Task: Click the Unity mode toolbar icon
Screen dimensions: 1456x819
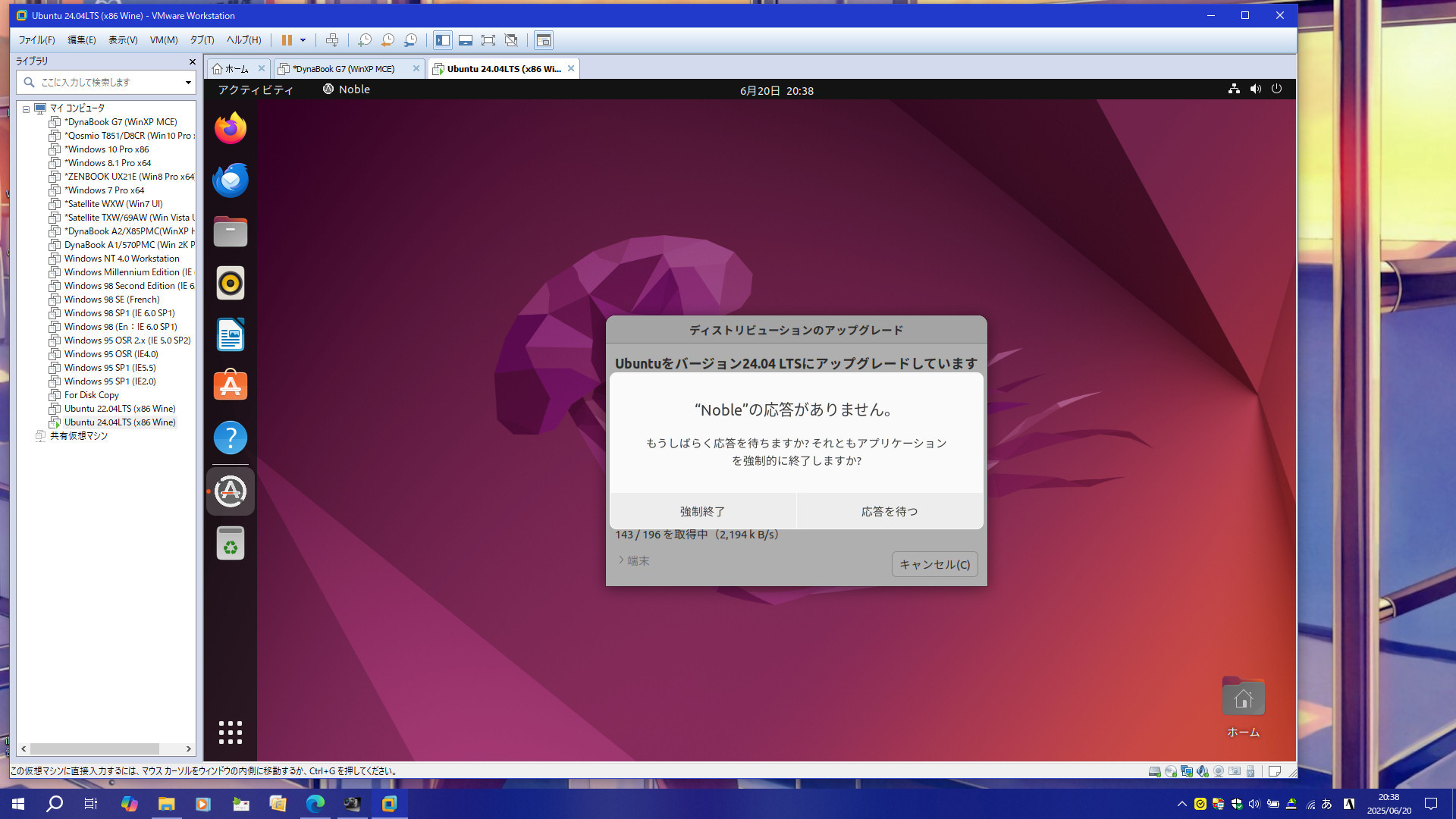Action: pos(511,40)
